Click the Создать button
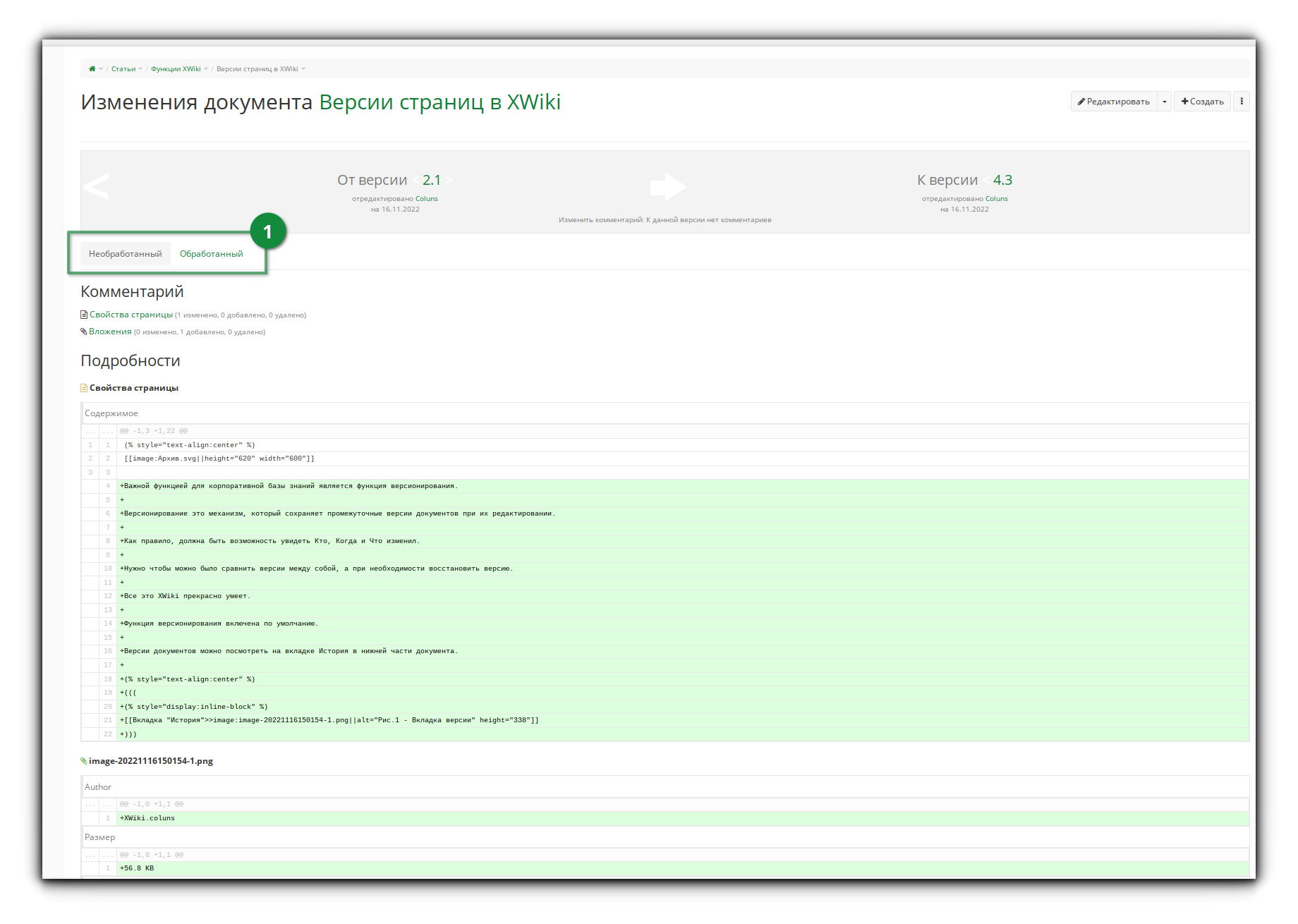 1202,102
